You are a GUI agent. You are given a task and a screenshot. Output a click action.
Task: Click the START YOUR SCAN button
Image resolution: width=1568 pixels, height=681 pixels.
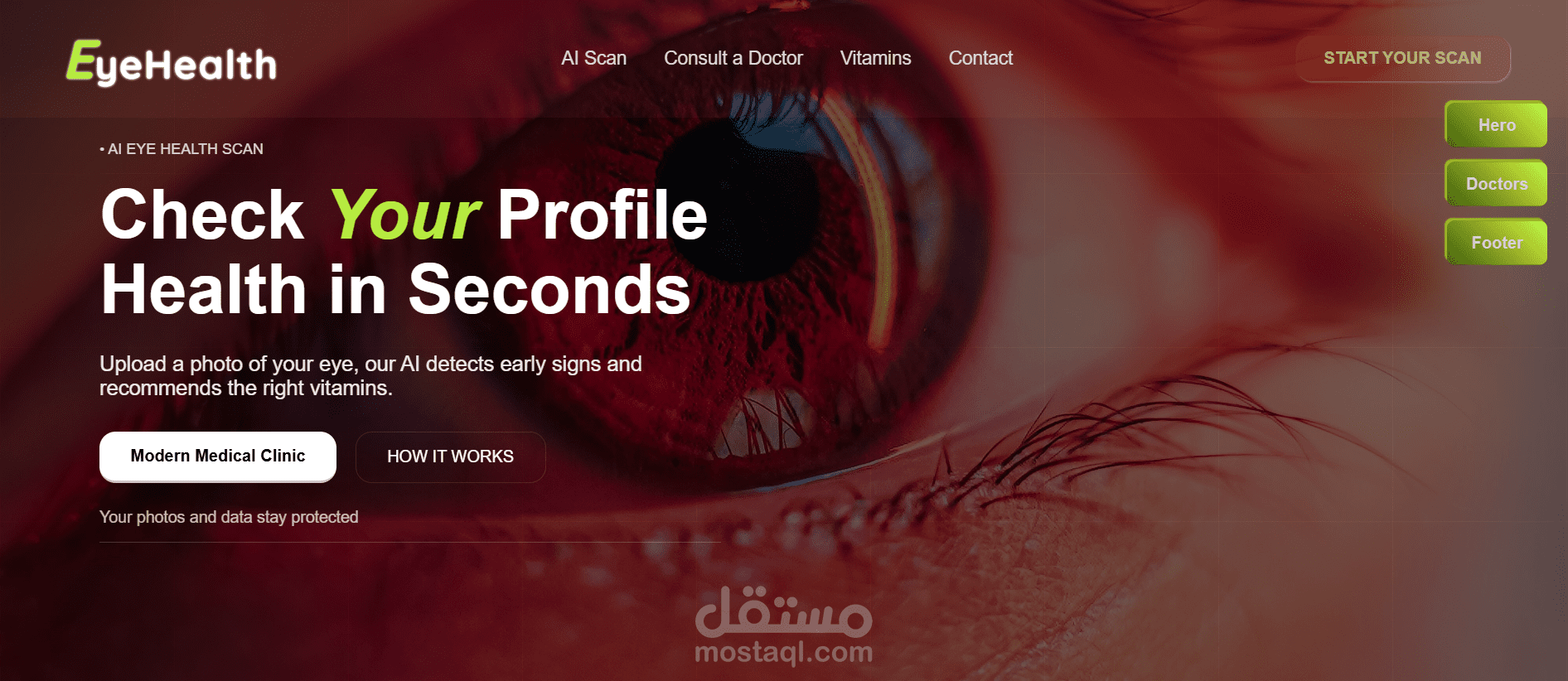tap(1402, 59)
